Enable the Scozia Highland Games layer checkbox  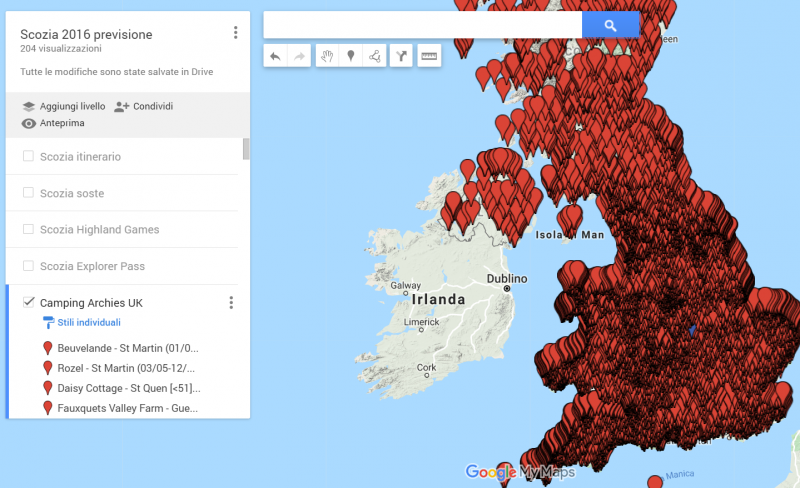pyautogui.click(x=28, y=230)
